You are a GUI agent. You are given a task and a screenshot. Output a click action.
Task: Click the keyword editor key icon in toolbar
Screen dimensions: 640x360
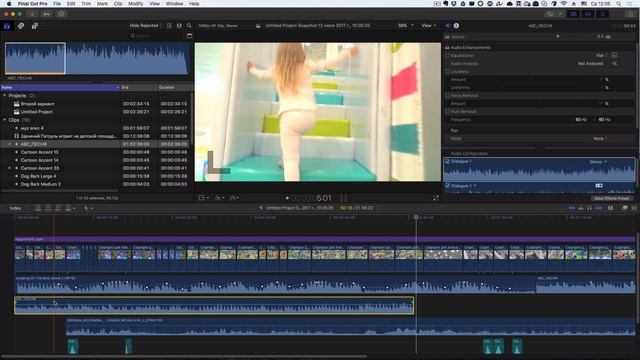tap(47, 14)
